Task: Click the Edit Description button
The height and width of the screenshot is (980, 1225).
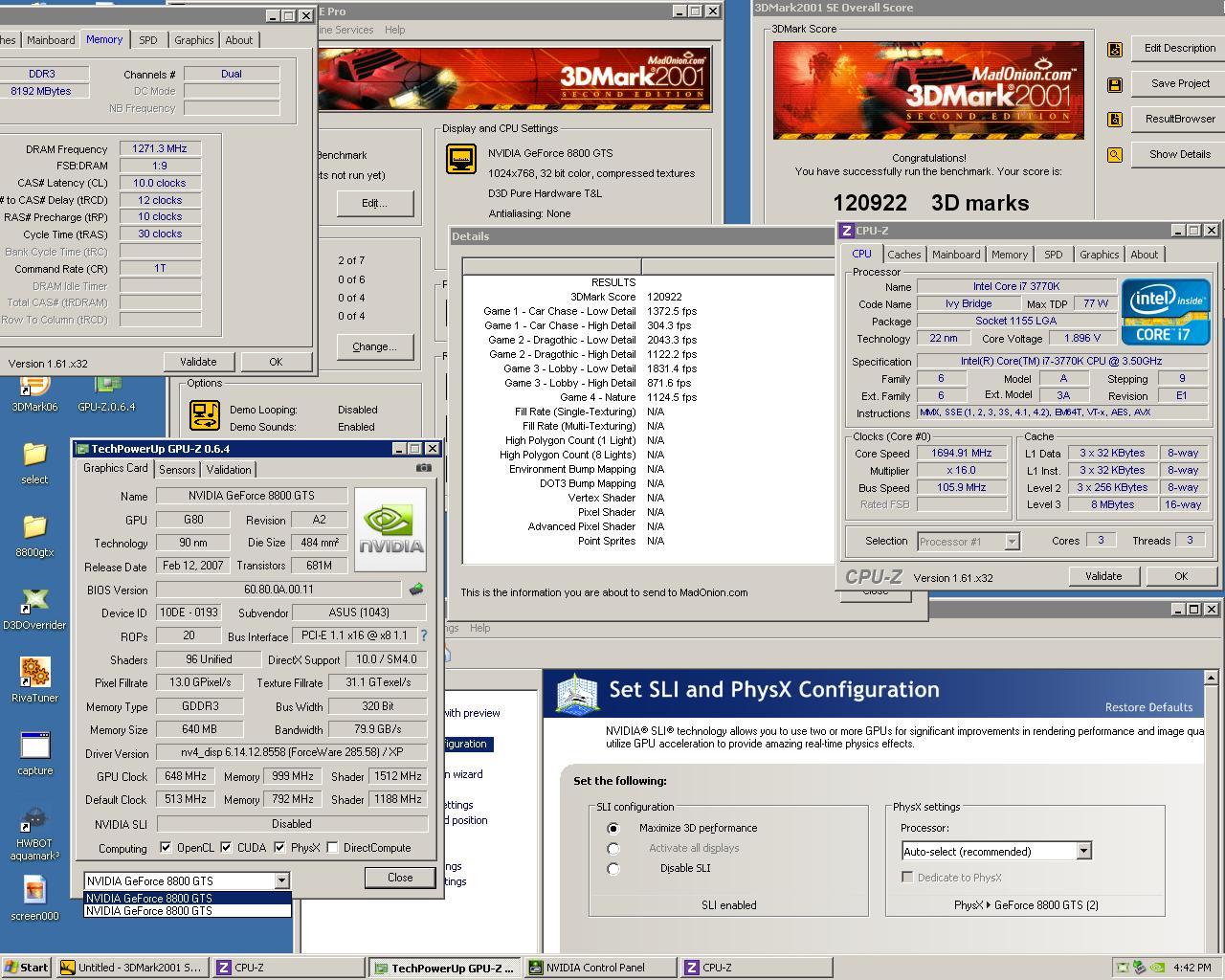Action: click(x=1180, y=48)
